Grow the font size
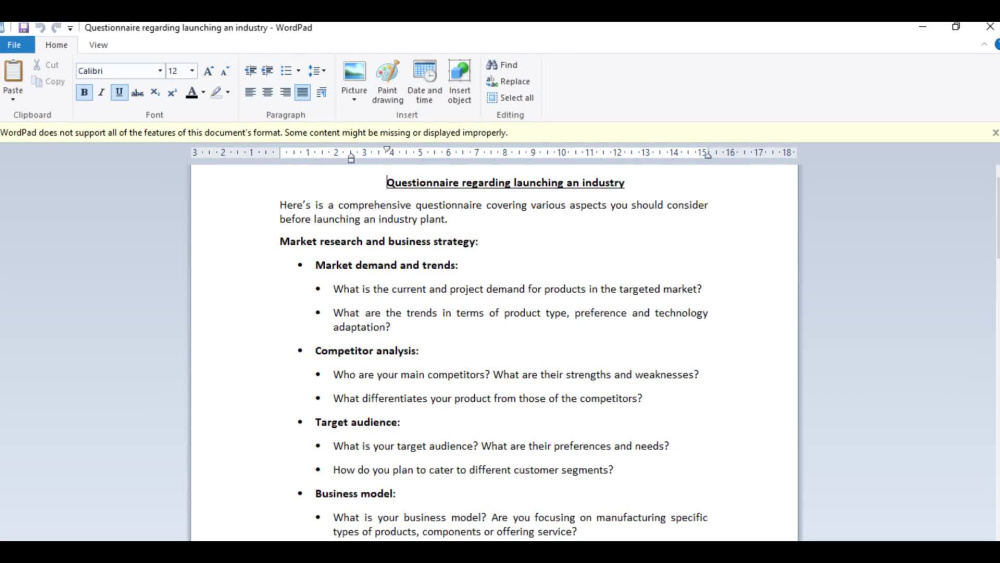 tap(208, 71)
